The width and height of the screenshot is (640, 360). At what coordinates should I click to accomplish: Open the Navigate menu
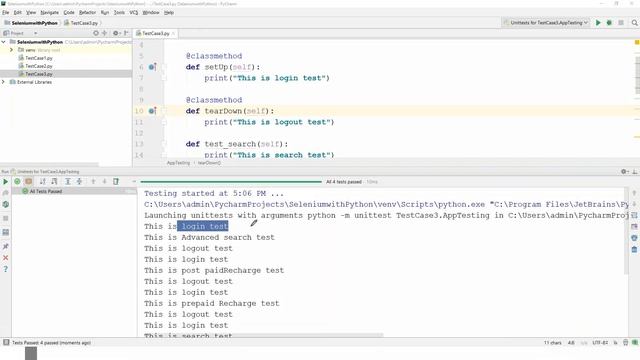[x=49, y=13]
